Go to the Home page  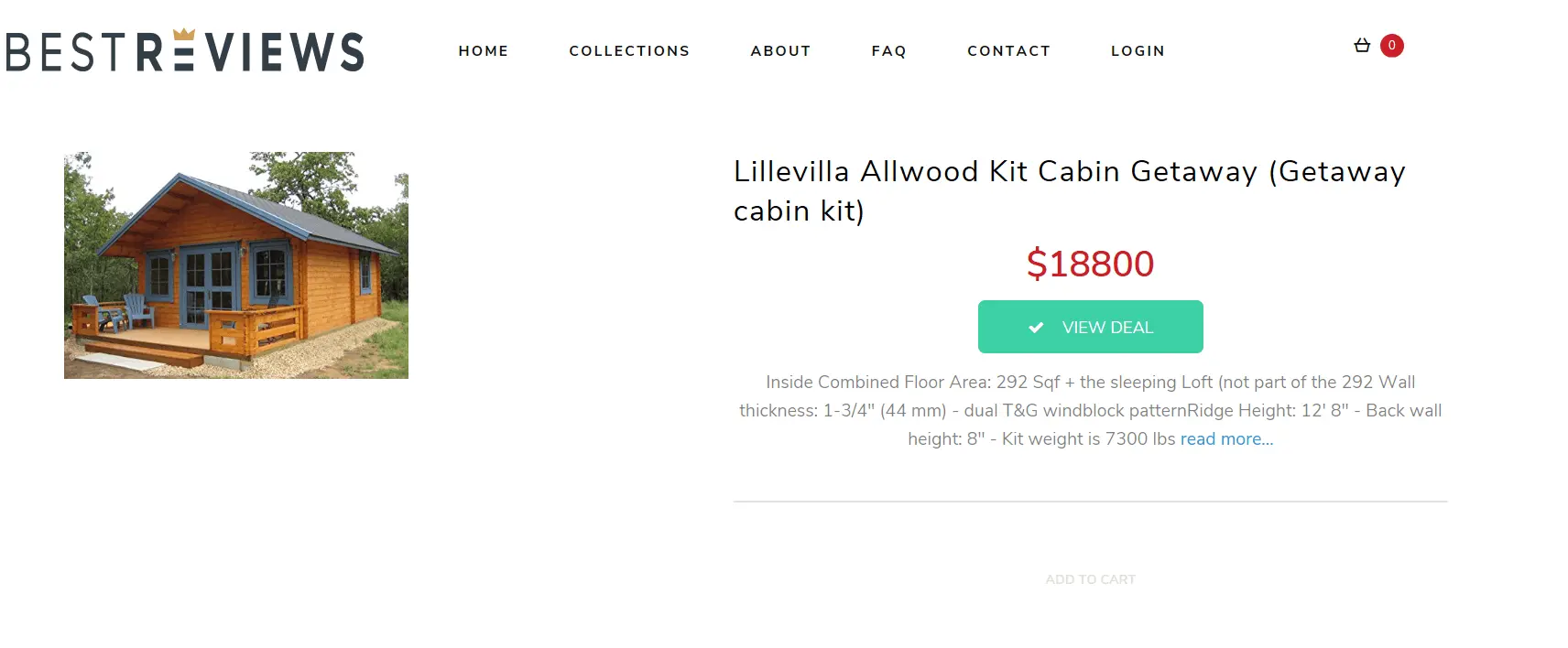click(483, 51)
